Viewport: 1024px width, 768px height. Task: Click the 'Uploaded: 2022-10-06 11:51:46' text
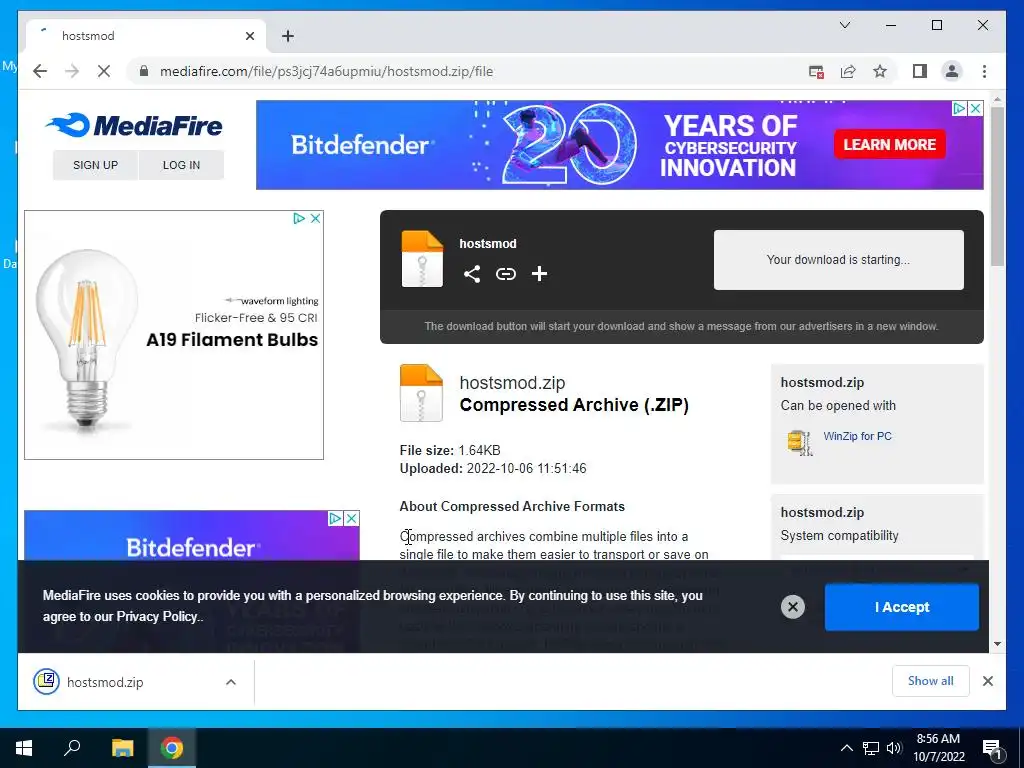click(x=493, y=469)
